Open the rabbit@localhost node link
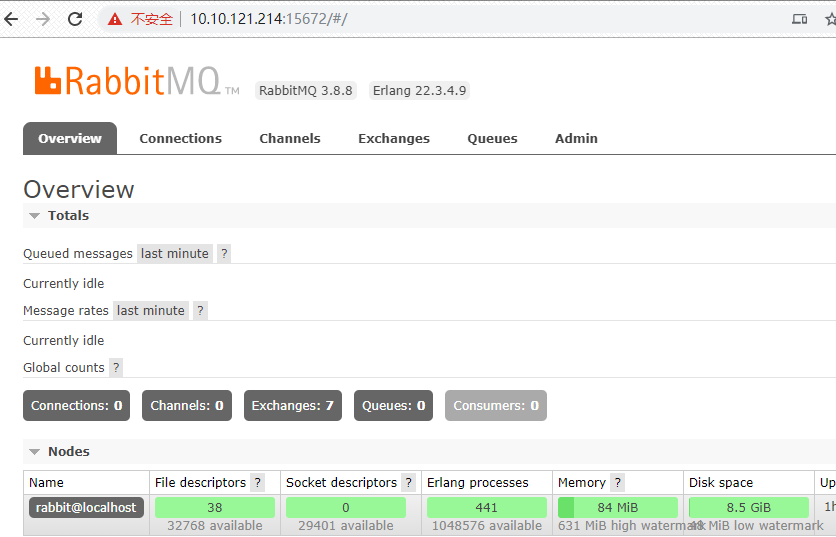The height and width of the screenshot is (537, 836). [86, 508]
